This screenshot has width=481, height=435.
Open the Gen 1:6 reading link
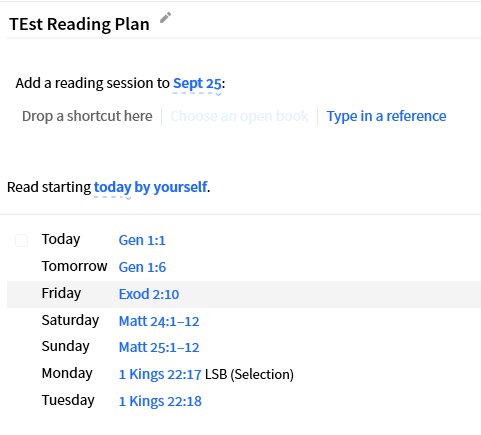click(142, 267)
